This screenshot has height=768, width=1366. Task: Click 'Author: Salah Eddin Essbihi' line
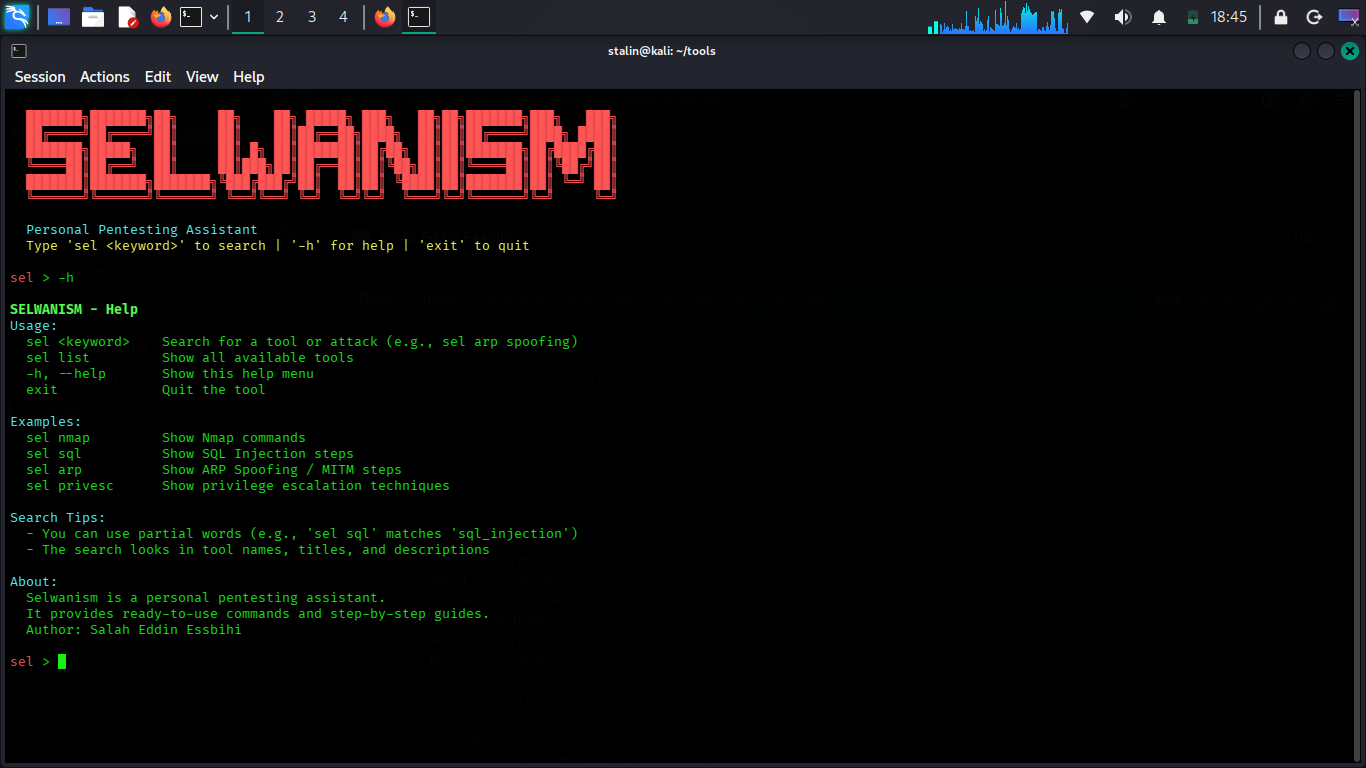point(134,630)
